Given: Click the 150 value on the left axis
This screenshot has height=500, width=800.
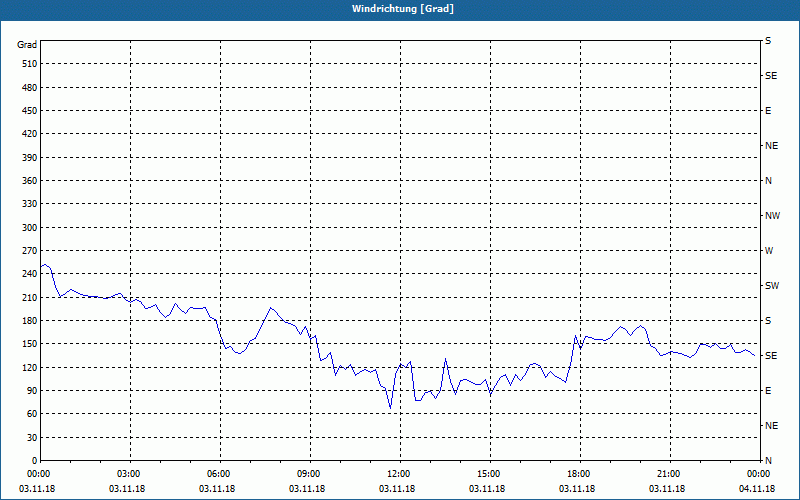Looking at the screenshot, I should tap(30, 344).
